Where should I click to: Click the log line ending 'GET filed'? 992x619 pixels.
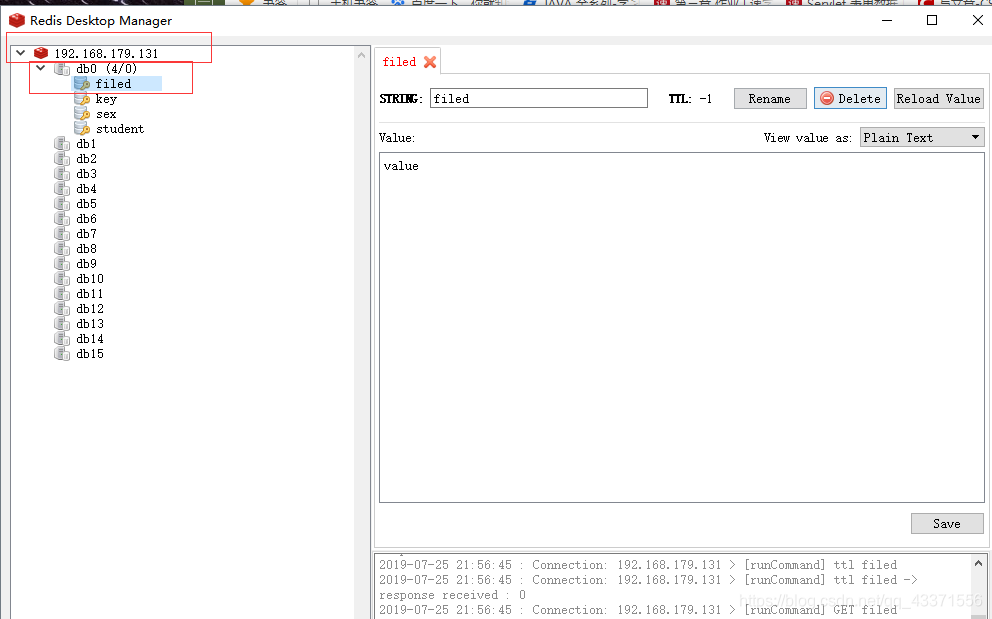(638, 610)
